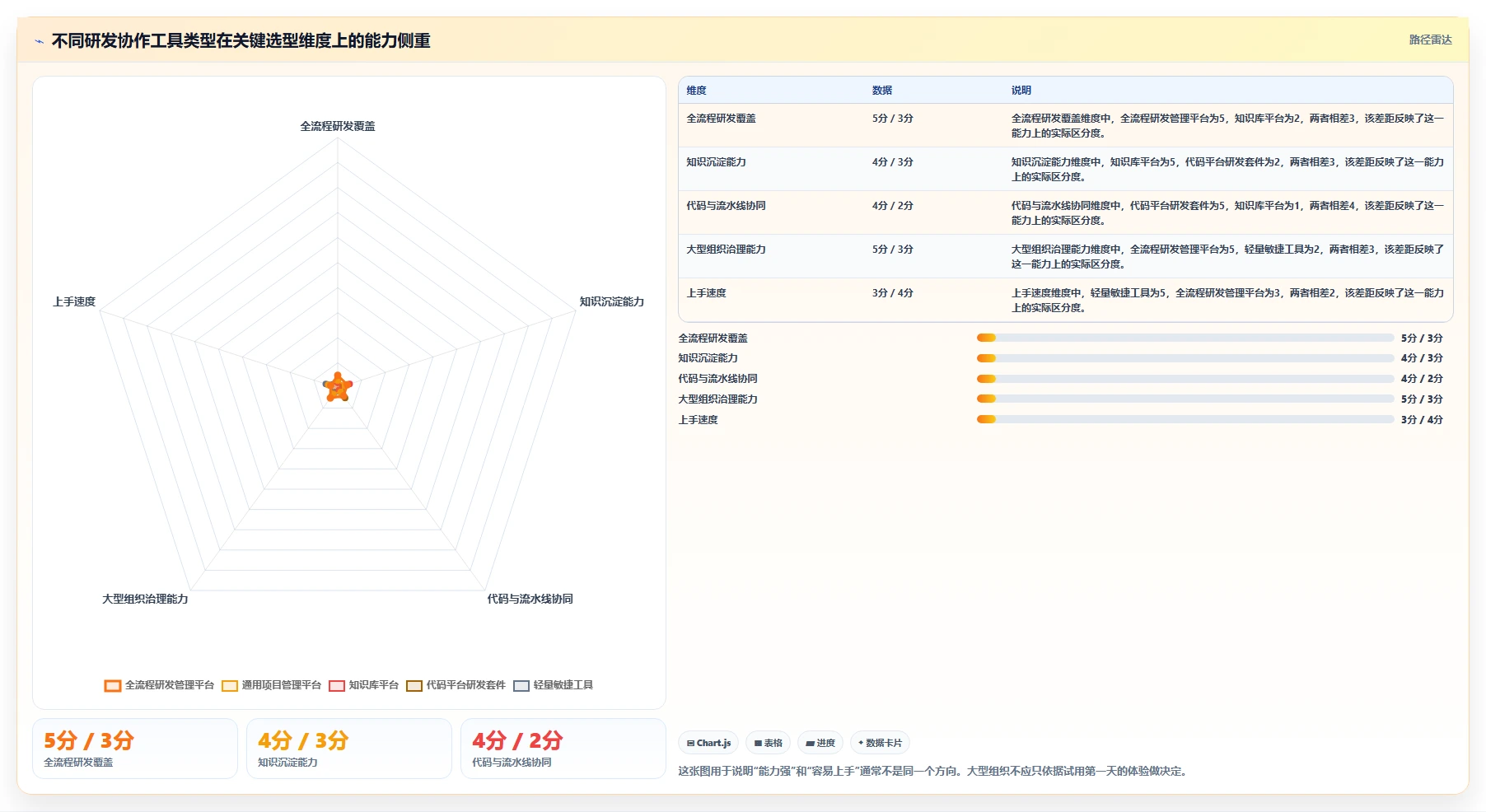Screen dimensions: 1486x812
Task: Click 全流程研发覆盖 progress bar
Action: 1185,338
